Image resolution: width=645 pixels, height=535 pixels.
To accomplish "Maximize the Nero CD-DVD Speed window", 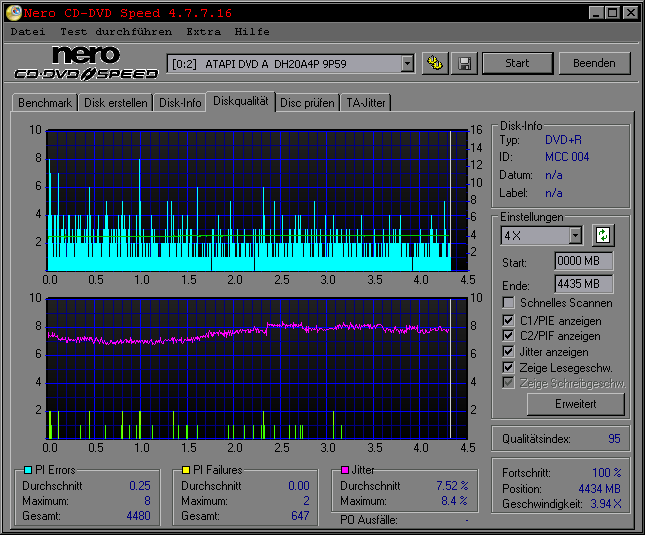I will point(613,13).
